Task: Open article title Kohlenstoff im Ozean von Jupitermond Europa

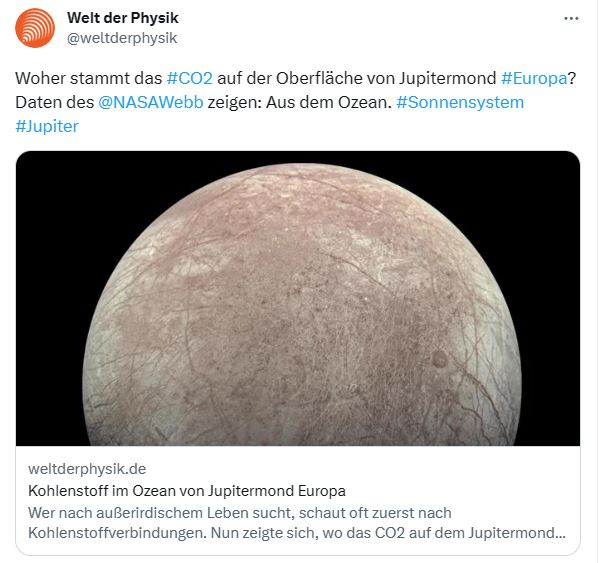Action: click(187, 491)
